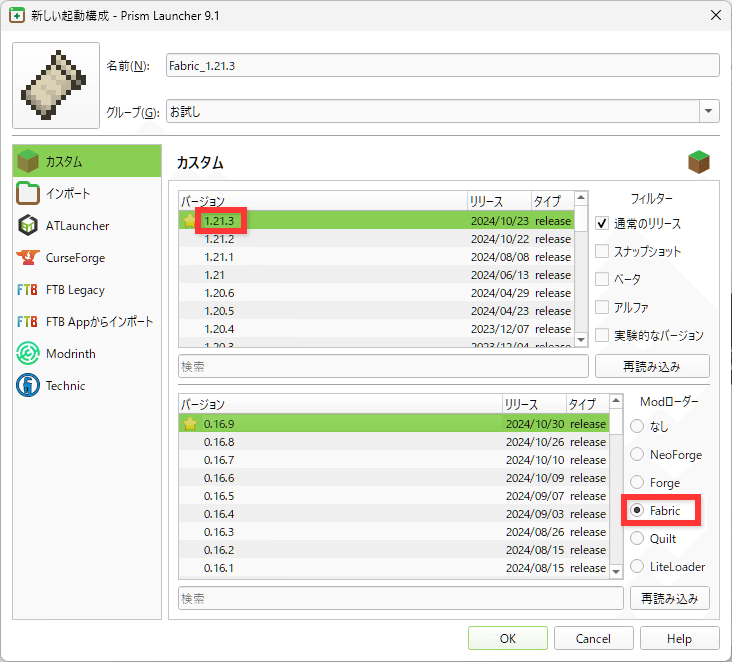This screenshot has height=662, width=732.
Task: Select the Forge mod loader
Action: click(x=637, y=482)
